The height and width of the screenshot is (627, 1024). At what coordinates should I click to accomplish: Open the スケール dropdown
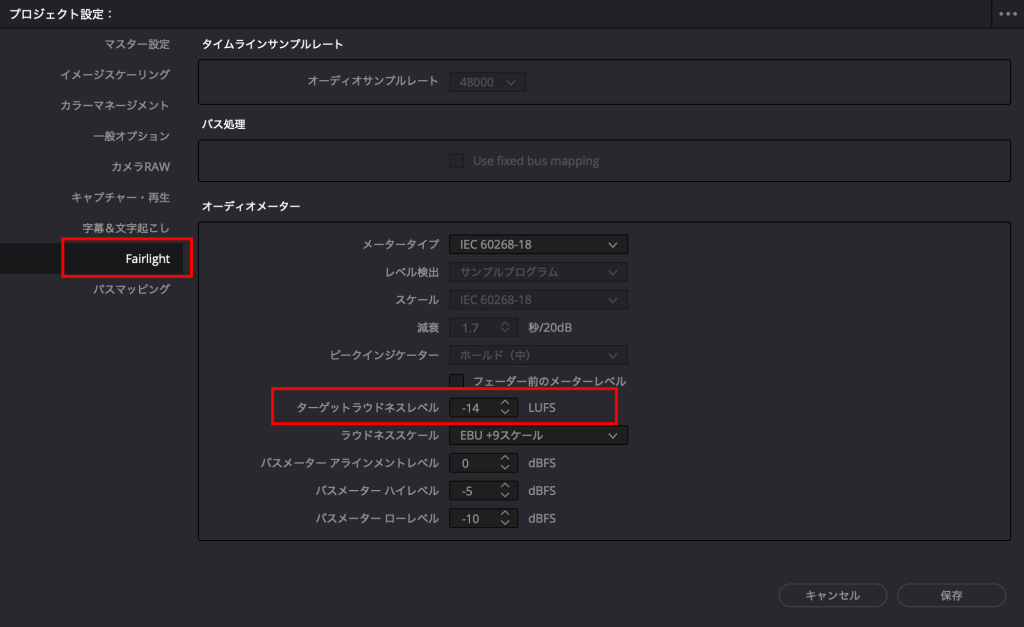point(538,299)
